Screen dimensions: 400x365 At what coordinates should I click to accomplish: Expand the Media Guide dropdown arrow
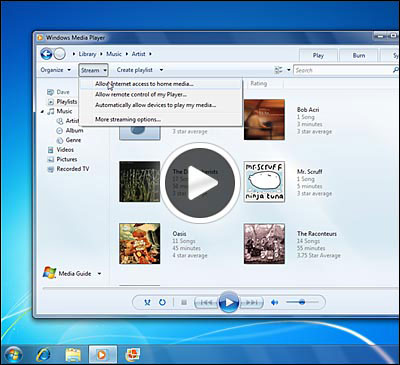(x=99, y=274)
